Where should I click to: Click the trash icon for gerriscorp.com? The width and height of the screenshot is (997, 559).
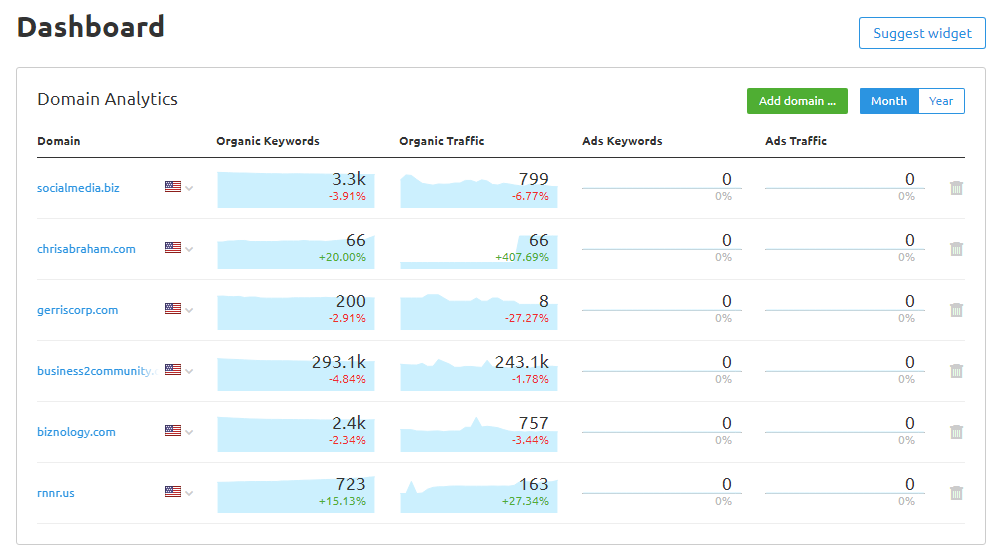pyautogui.click(x=956, y=310)
